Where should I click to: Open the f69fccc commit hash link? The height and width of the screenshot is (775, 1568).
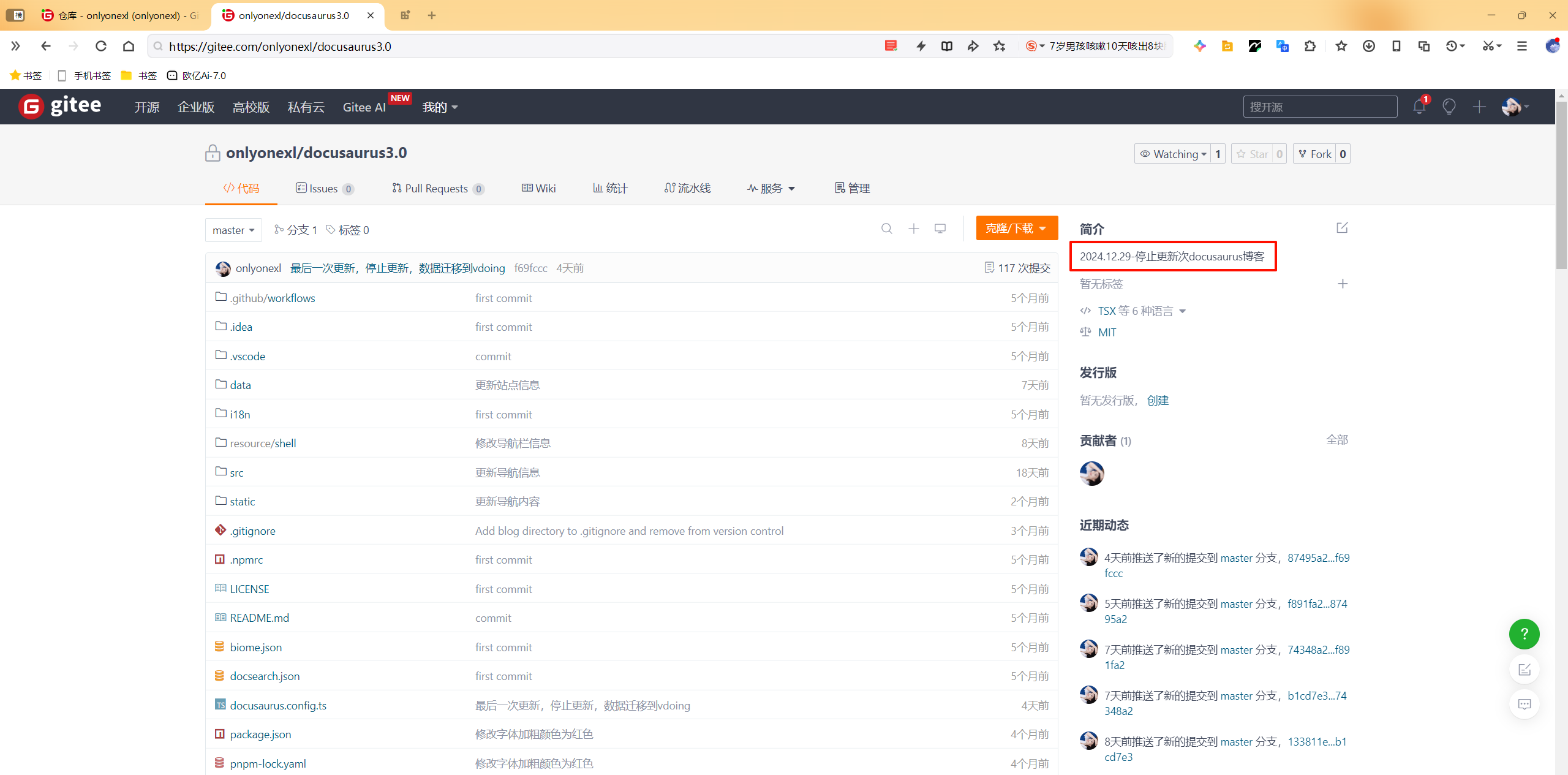pos(530,268)
